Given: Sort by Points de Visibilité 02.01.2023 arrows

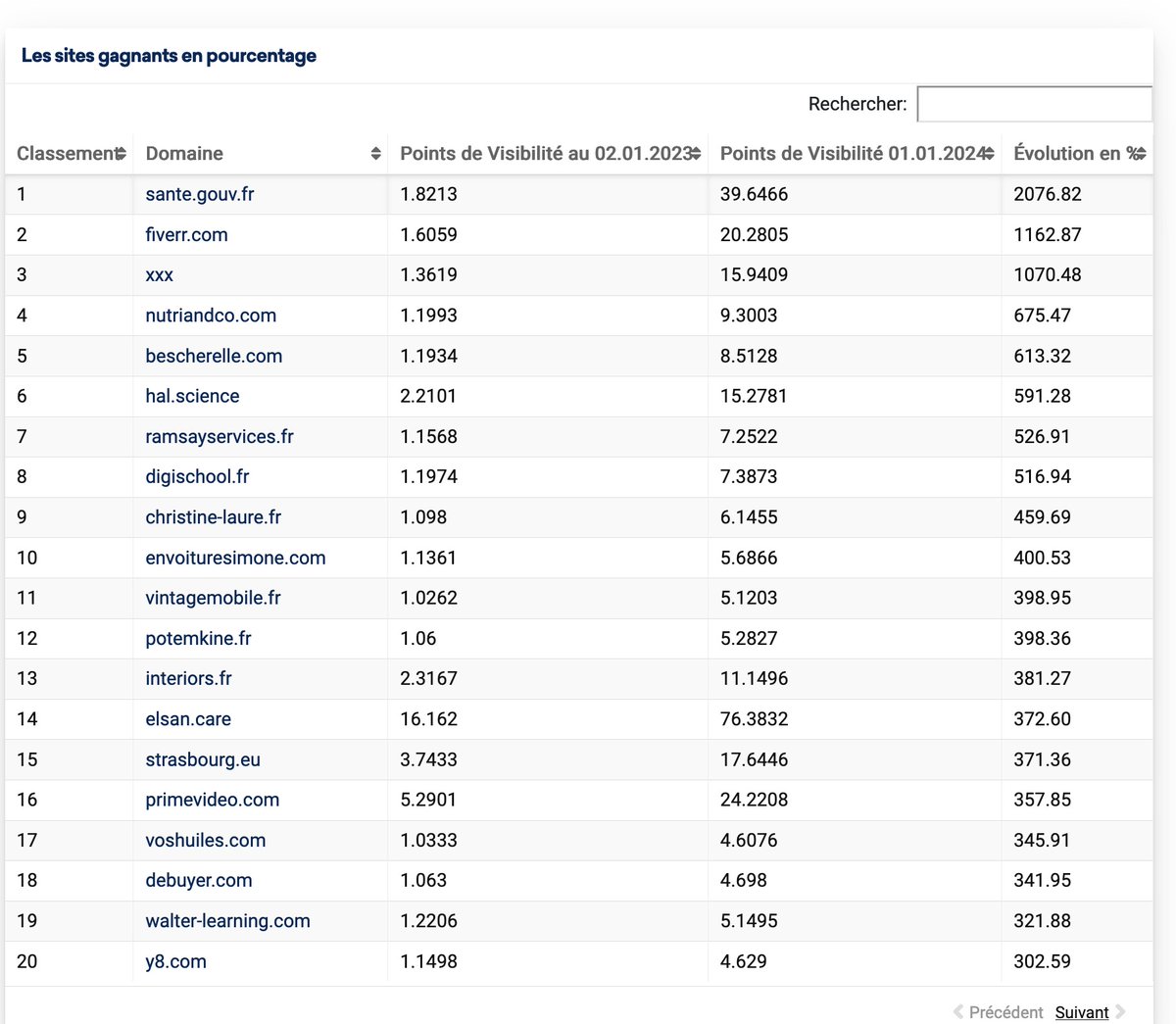Looking at the screenshot, I should [696, 154].
